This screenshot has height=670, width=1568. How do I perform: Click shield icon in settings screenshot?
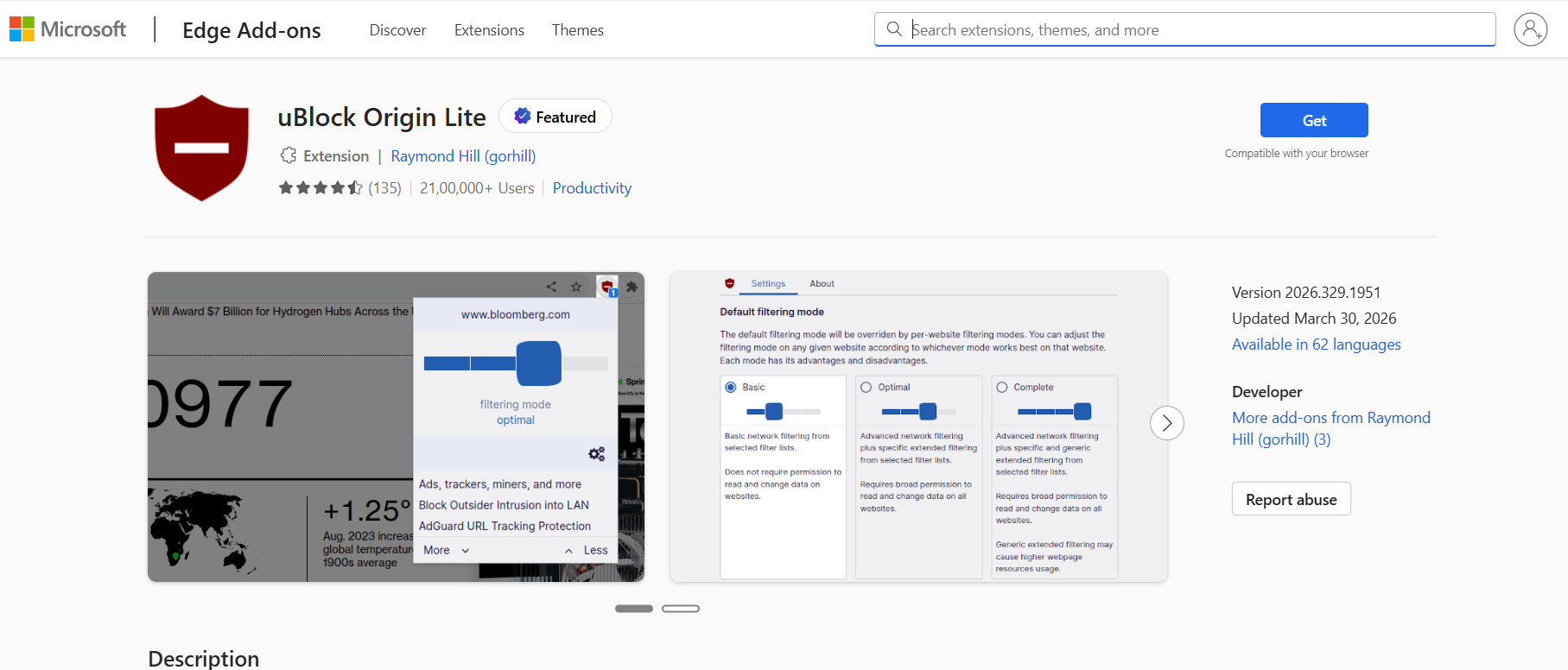pos(730,283)
